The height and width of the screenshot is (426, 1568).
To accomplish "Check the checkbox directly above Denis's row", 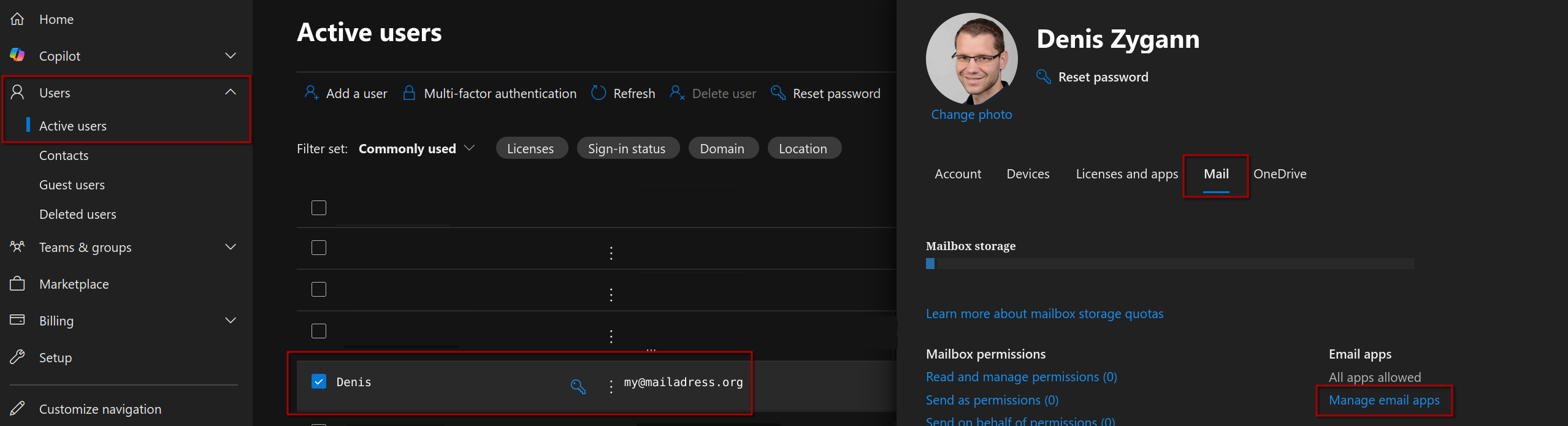I will pos(319,331).
